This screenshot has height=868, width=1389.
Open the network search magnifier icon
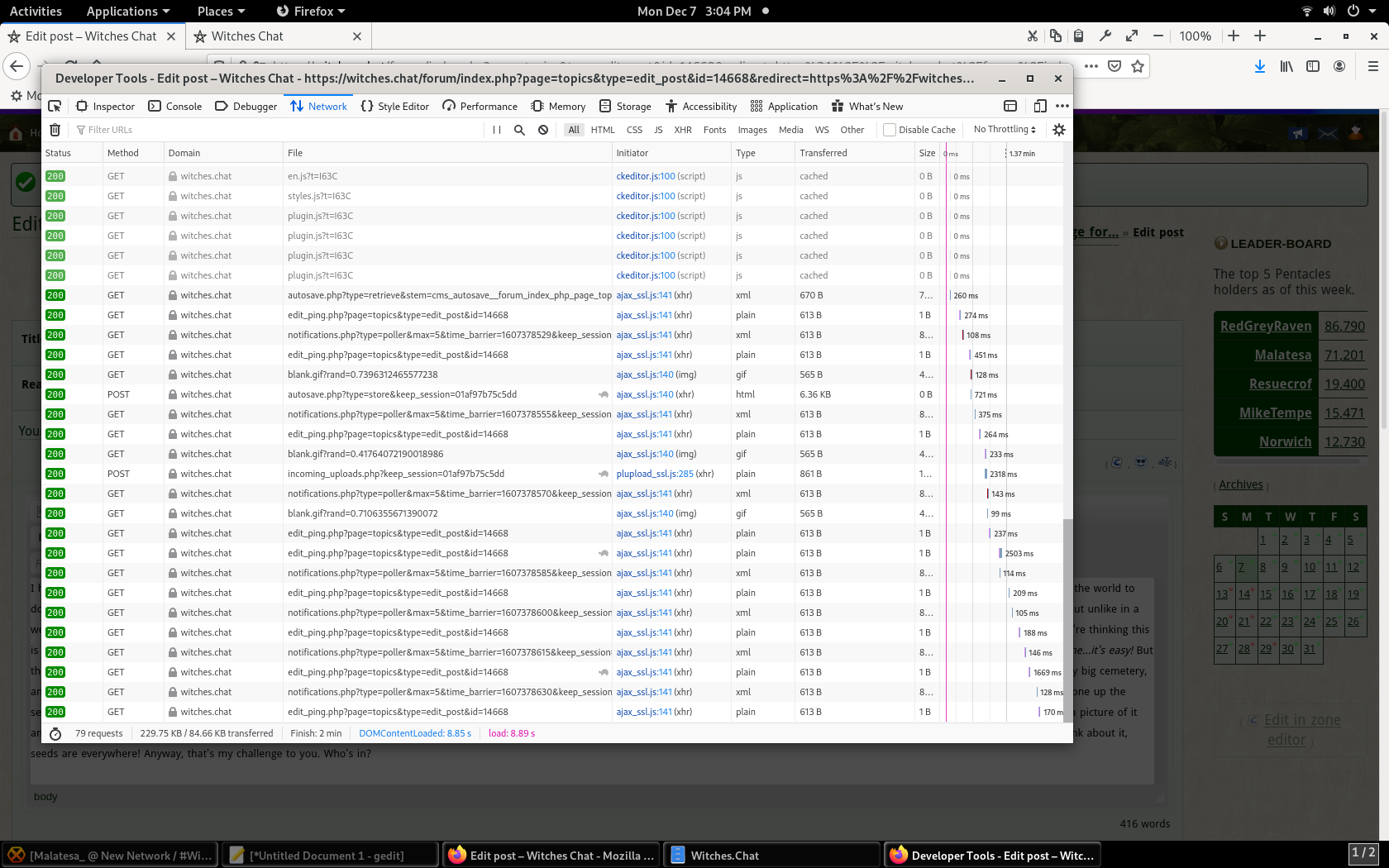click(x=519, y=130)
